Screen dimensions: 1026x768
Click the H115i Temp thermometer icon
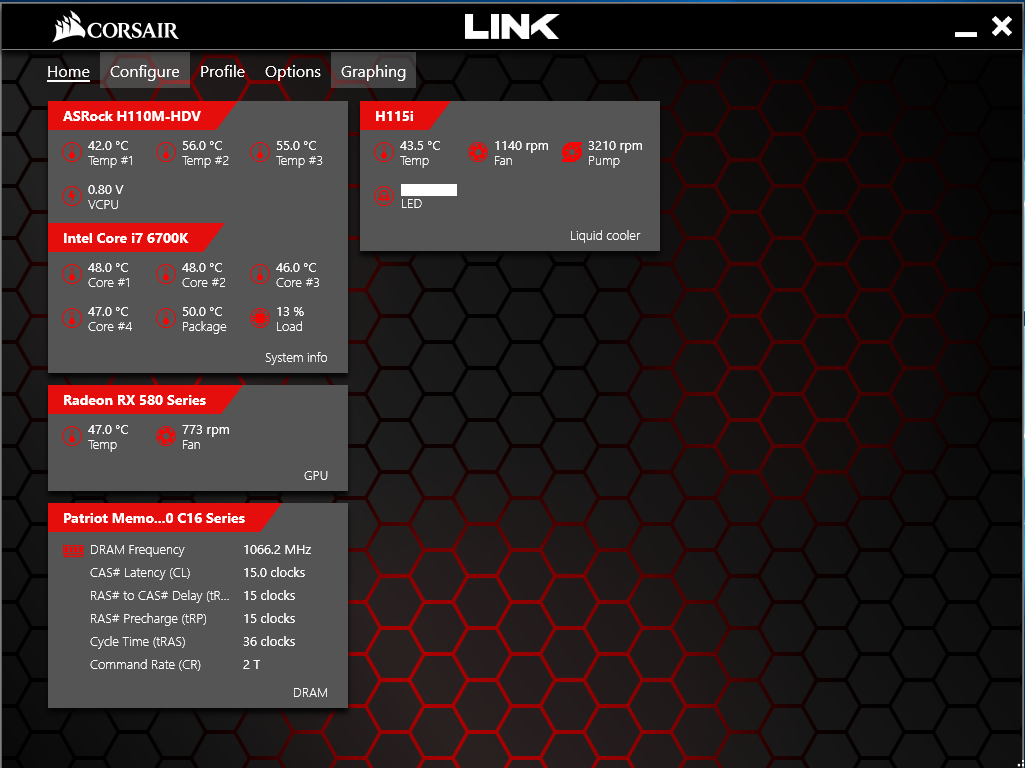coord(384,153)
